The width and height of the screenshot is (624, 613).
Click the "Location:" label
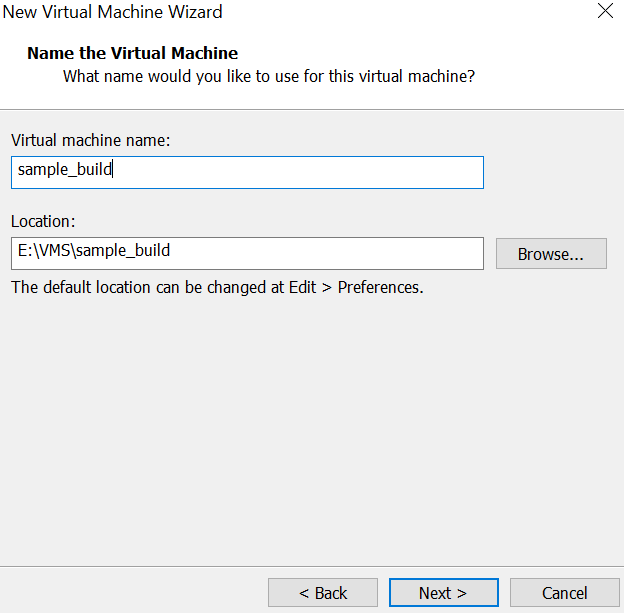(x=43, y=221)
